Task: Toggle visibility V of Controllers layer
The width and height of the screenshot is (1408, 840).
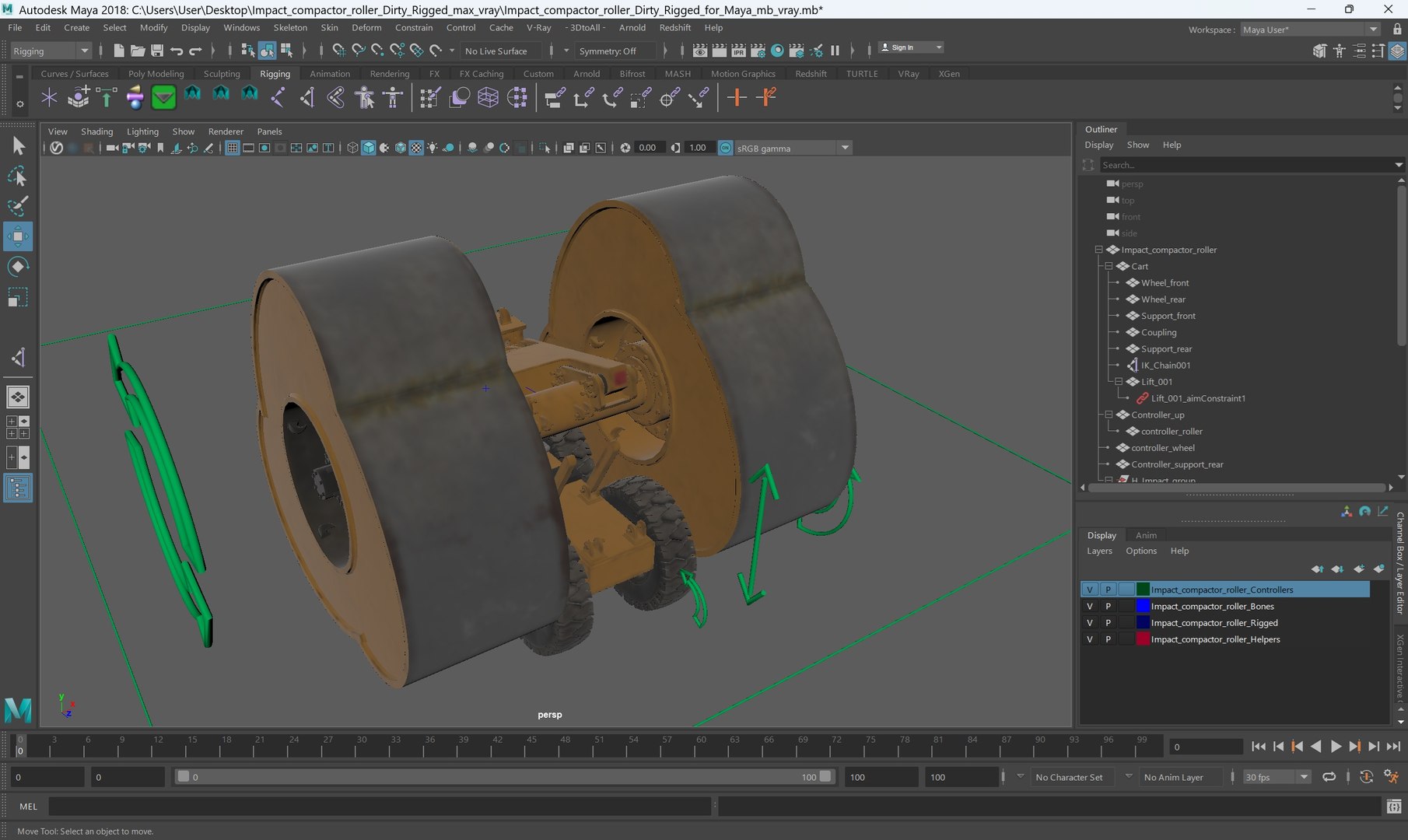Action: [x=1089, y=590]
